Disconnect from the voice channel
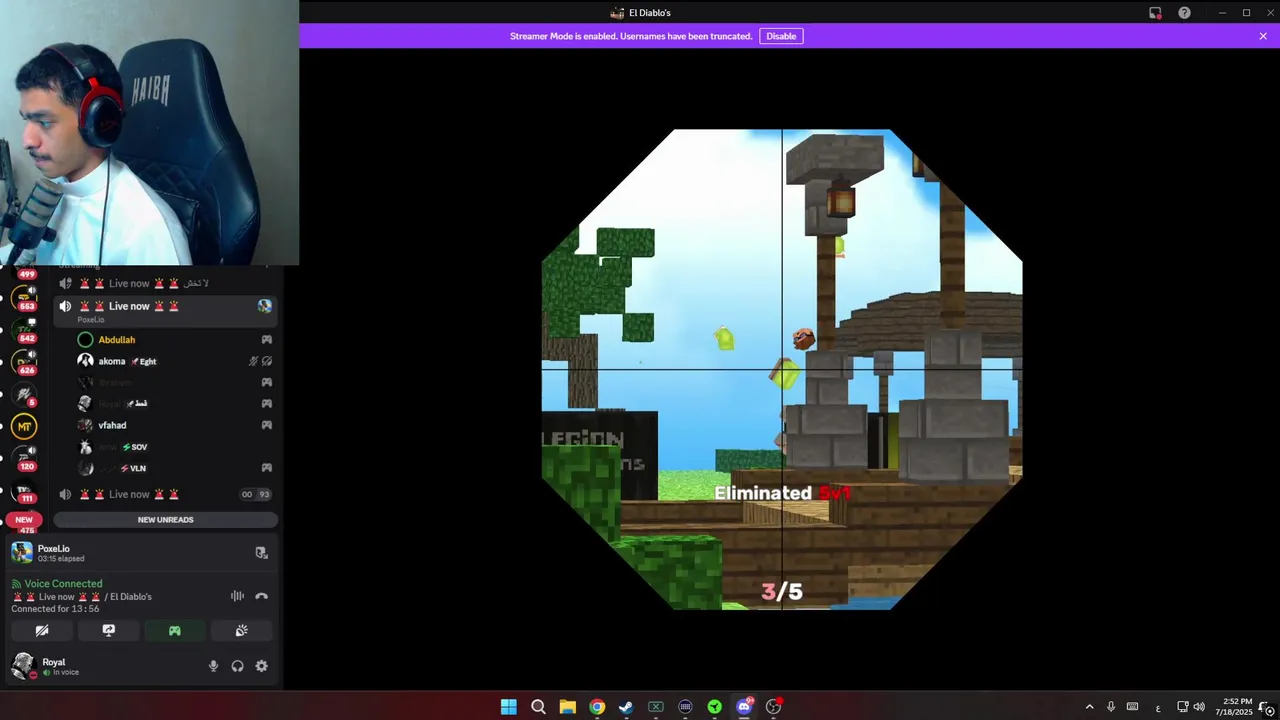Viewport: 1280px width, 720px height. click(261, 596)
